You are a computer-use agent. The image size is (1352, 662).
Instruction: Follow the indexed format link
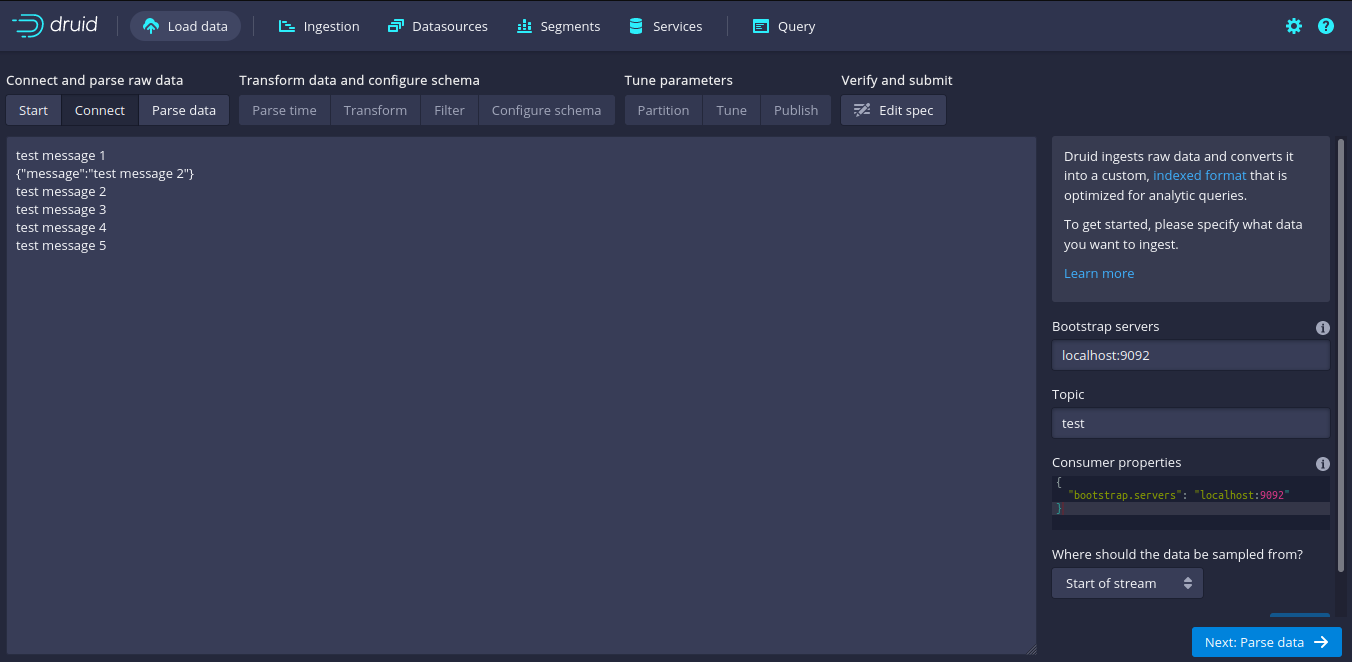tap(1199, 175)
